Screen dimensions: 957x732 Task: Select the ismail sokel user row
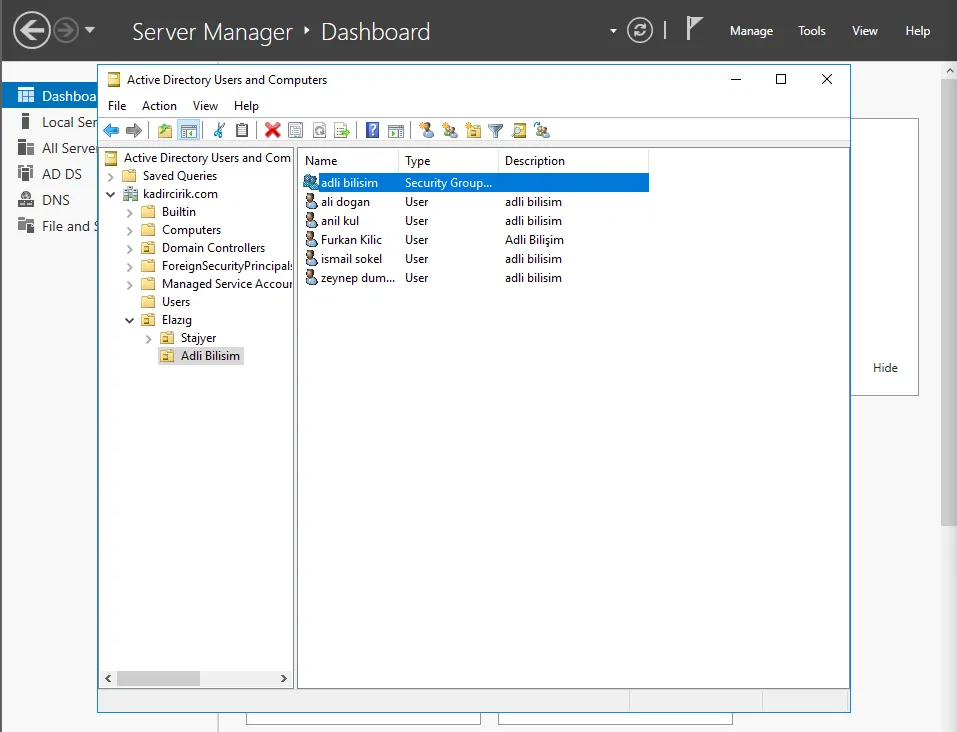[475, 259]
